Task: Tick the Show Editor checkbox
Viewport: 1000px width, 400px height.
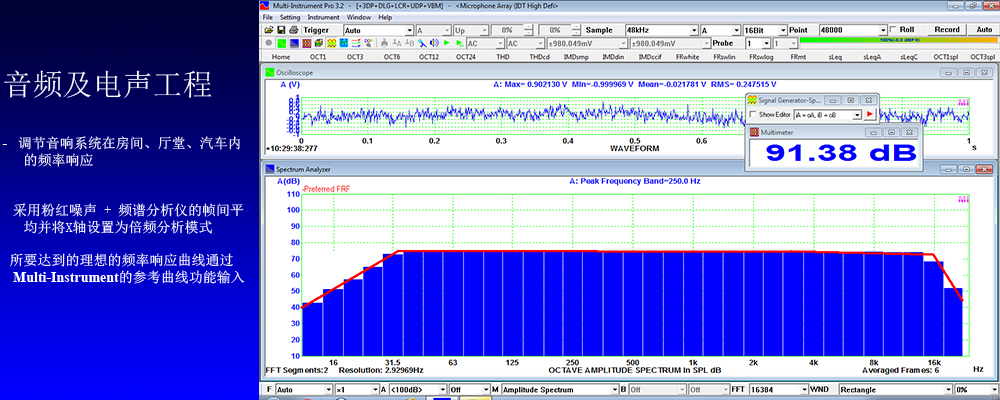Action: click(x=753, y=114)
